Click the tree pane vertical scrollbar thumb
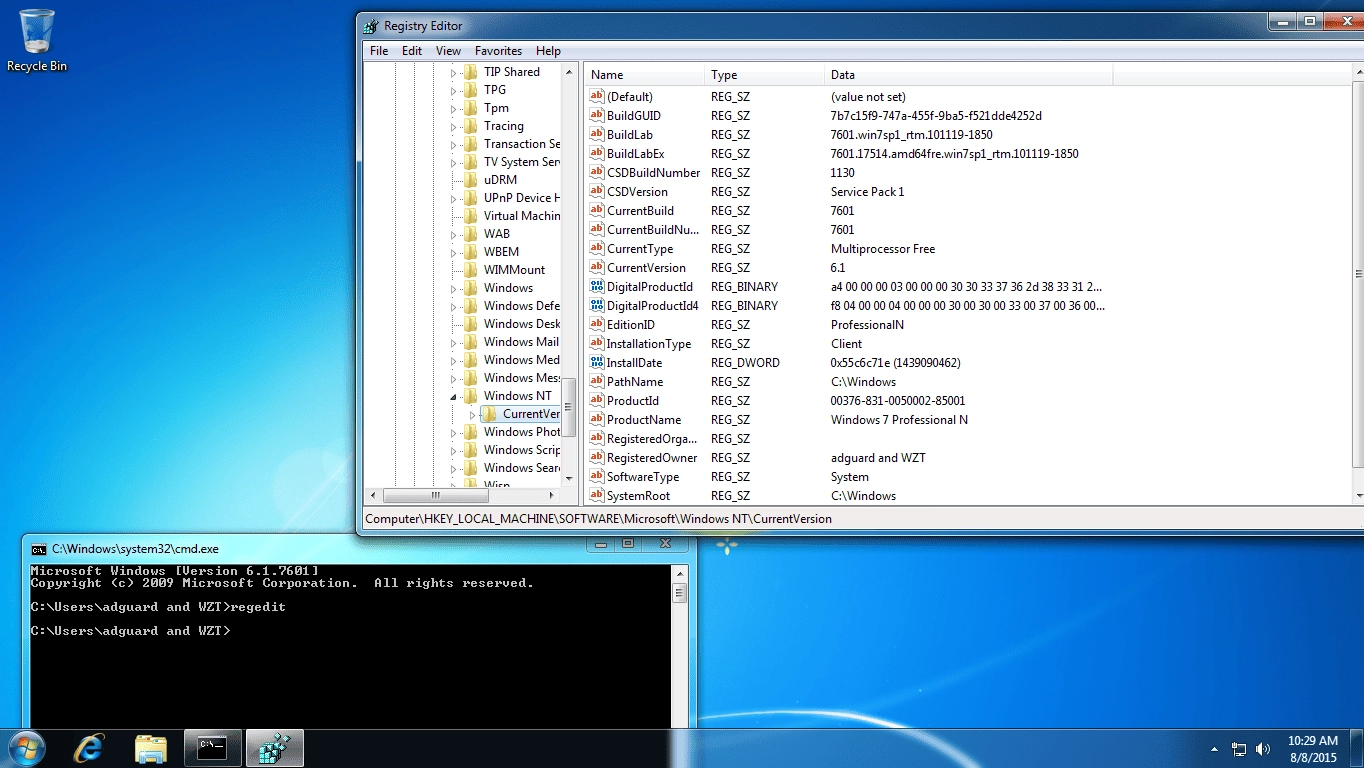 569,407
